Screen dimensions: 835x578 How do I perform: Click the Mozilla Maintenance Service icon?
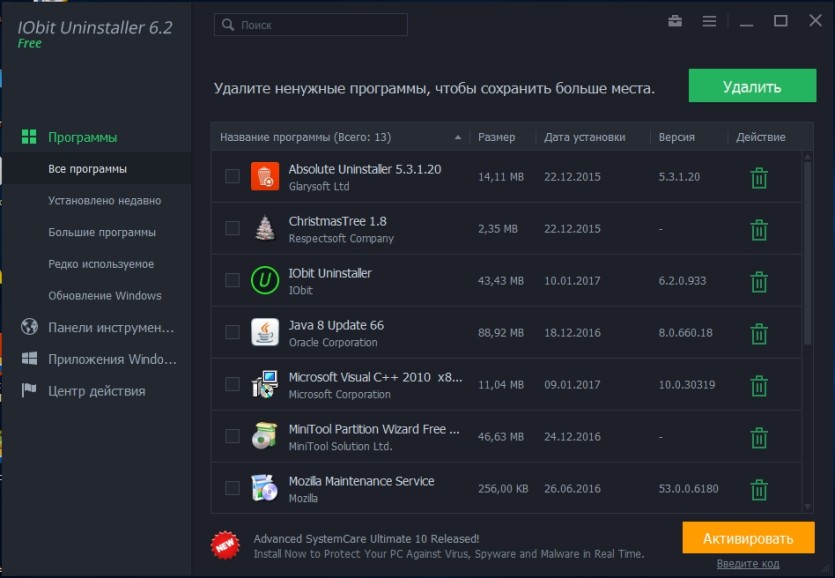(265, 488)
